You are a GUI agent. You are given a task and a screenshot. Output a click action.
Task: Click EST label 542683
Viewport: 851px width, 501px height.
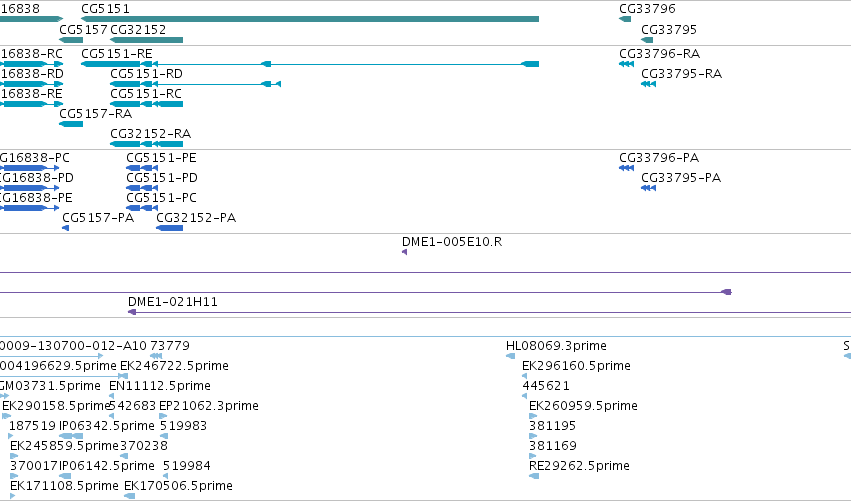coord(132,406)
